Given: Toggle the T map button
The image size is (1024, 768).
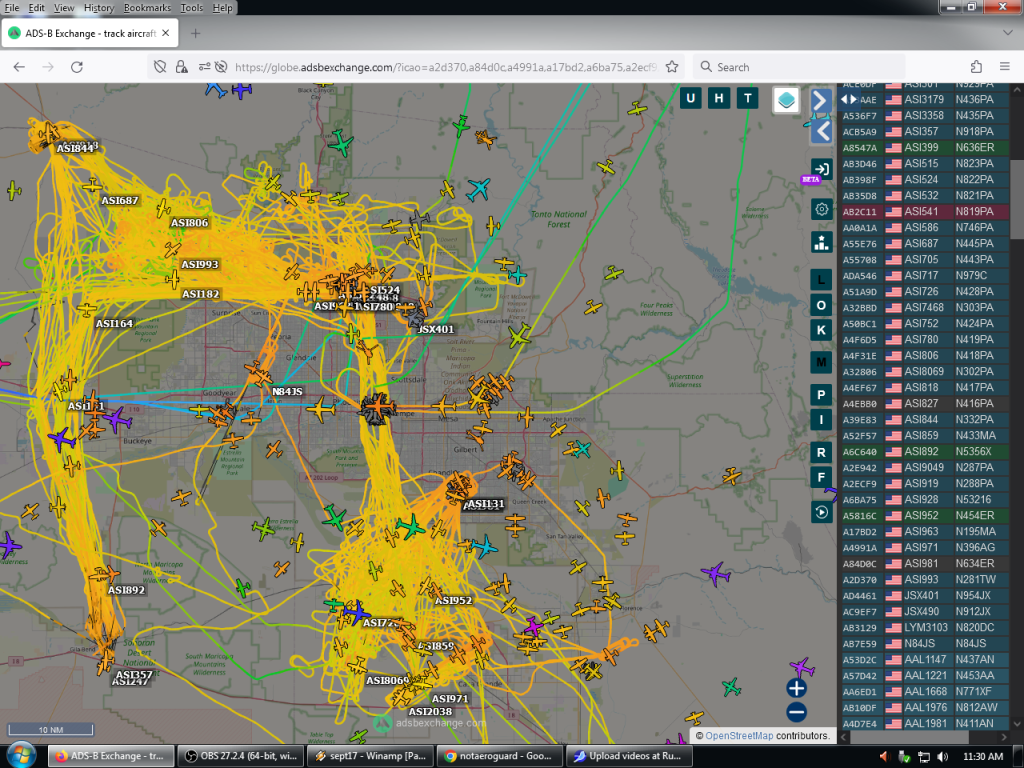Looking at the screenshot, I should (x=748, y=99).
